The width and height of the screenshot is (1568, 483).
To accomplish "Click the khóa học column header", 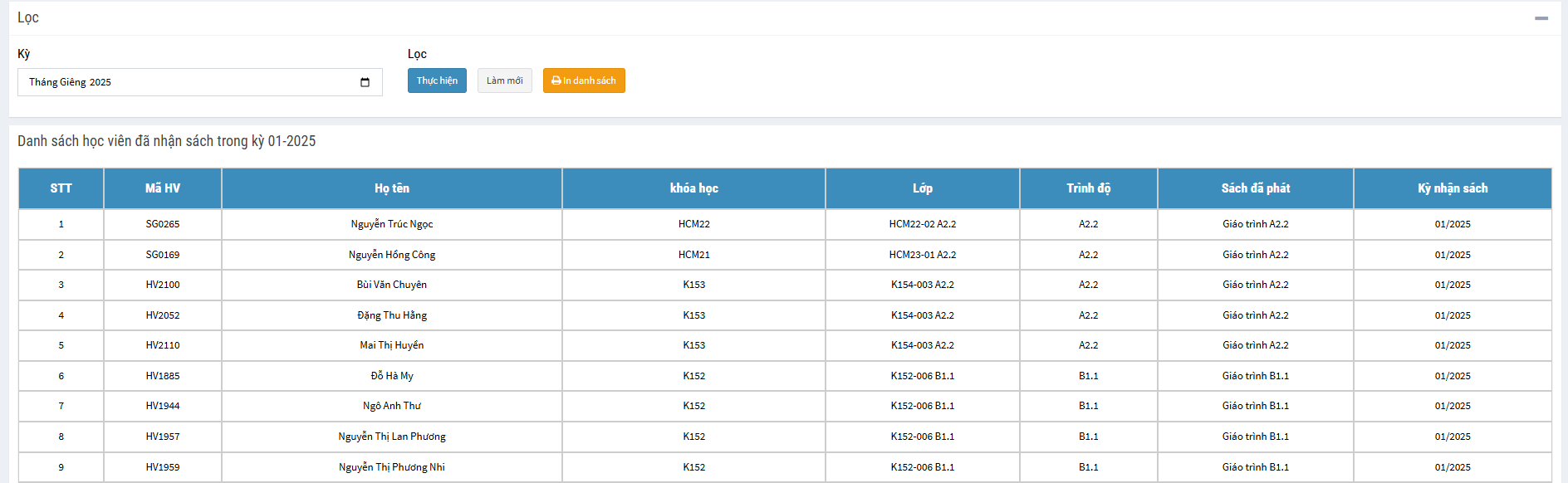I will (693, 188).
